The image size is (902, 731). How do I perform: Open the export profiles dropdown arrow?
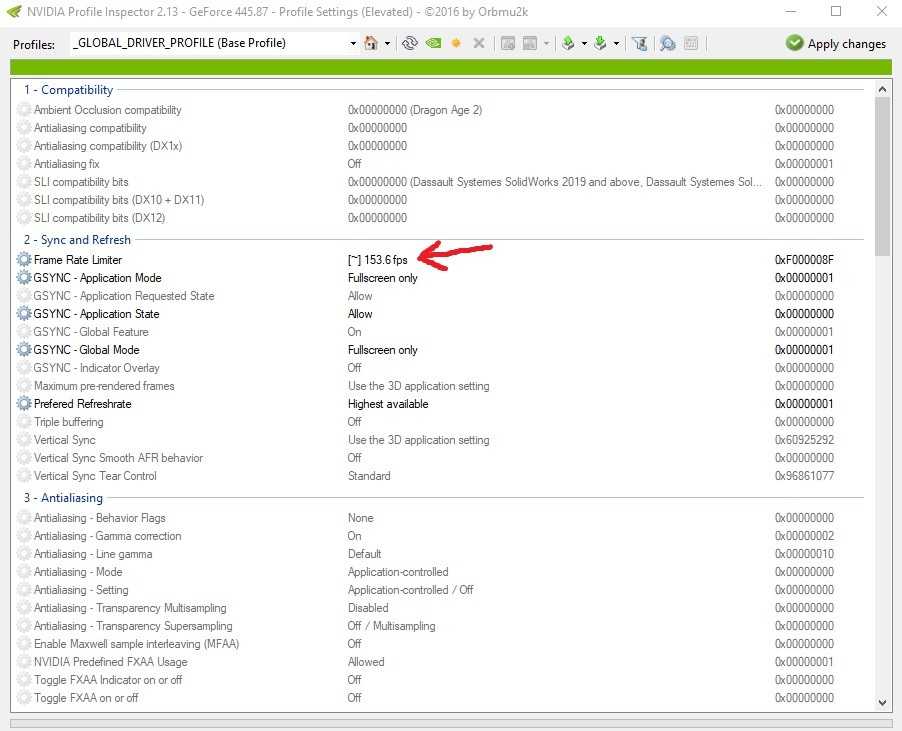(x=582, y=43)
